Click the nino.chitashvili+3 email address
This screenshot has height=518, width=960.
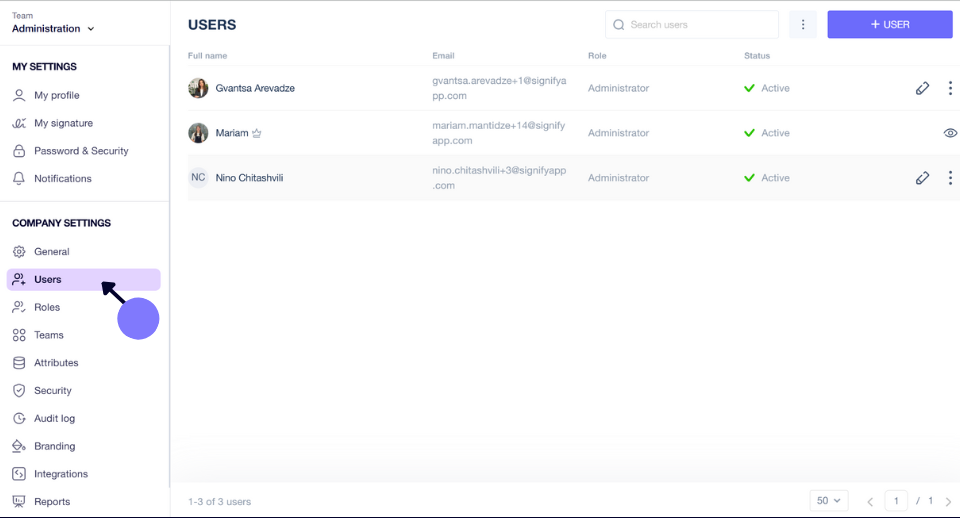[499, 178]
